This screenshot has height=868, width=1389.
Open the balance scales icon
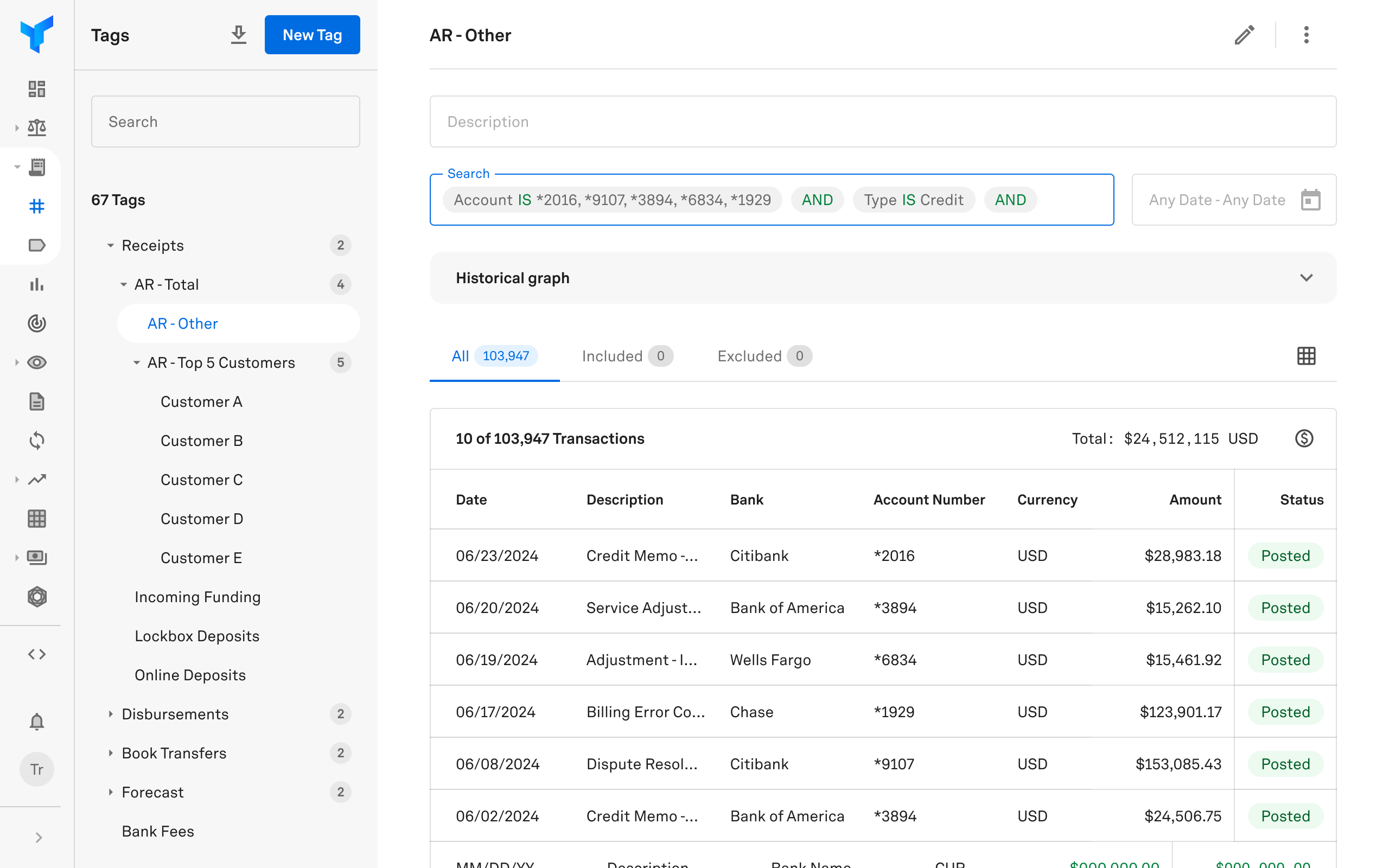click(37, 127)
